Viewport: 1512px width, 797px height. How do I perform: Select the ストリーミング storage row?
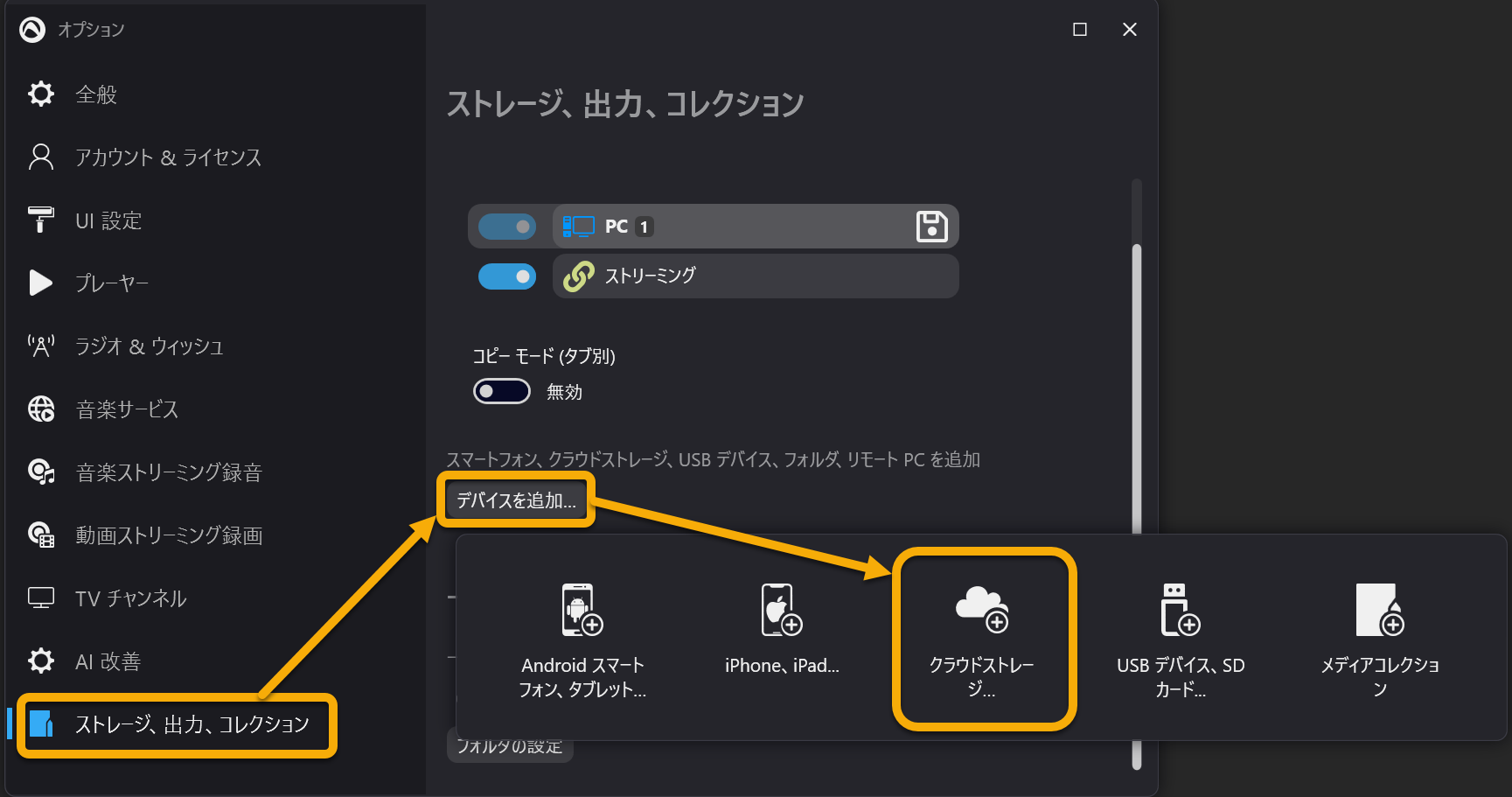tap(756, 276)
